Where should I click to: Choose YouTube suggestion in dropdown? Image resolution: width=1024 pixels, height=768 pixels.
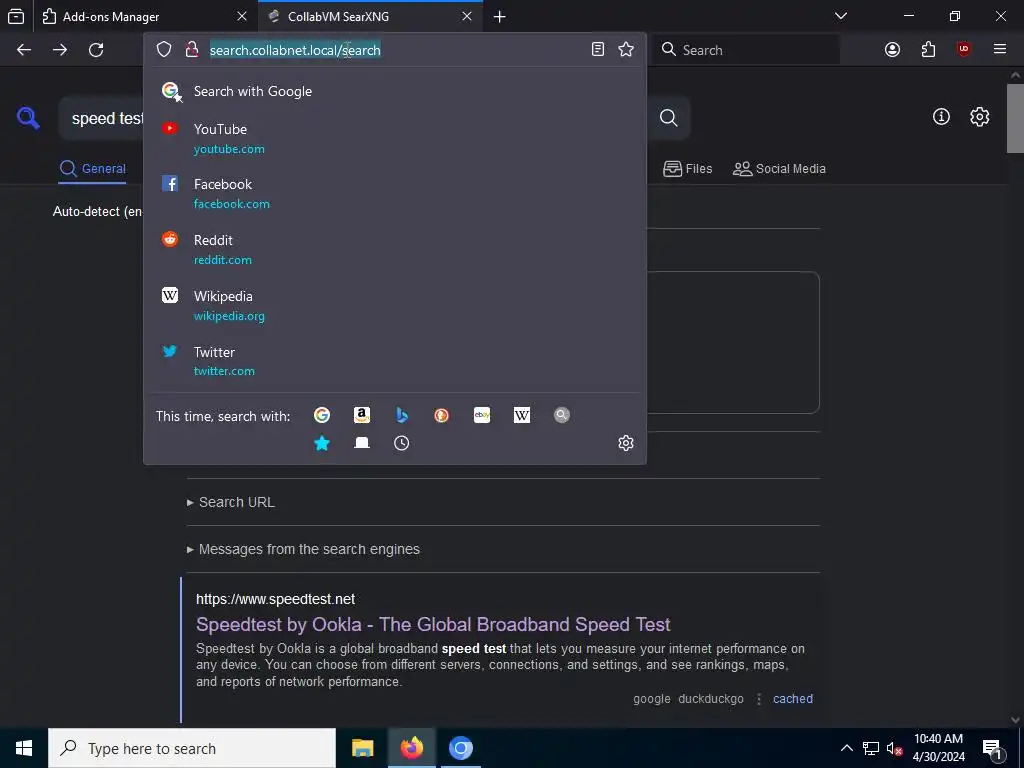point(395,138)
